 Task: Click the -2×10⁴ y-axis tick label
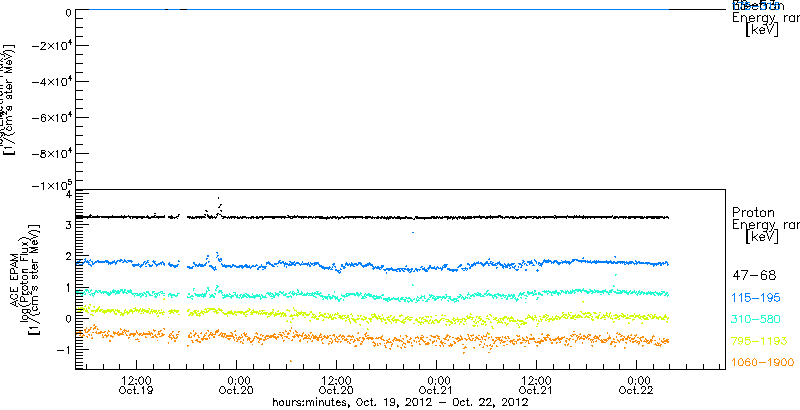51,45
